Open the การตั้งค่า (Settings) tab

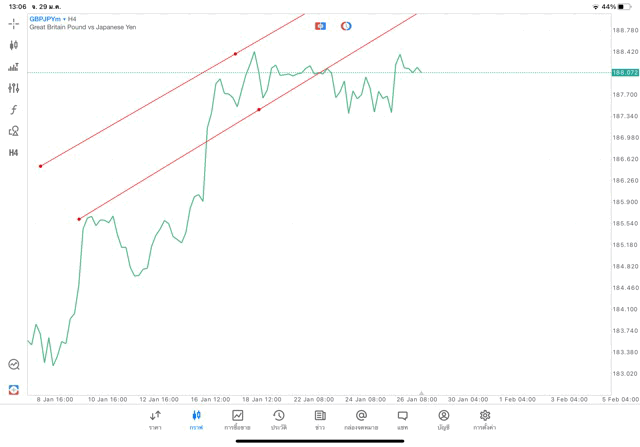(x=485, y=420)
